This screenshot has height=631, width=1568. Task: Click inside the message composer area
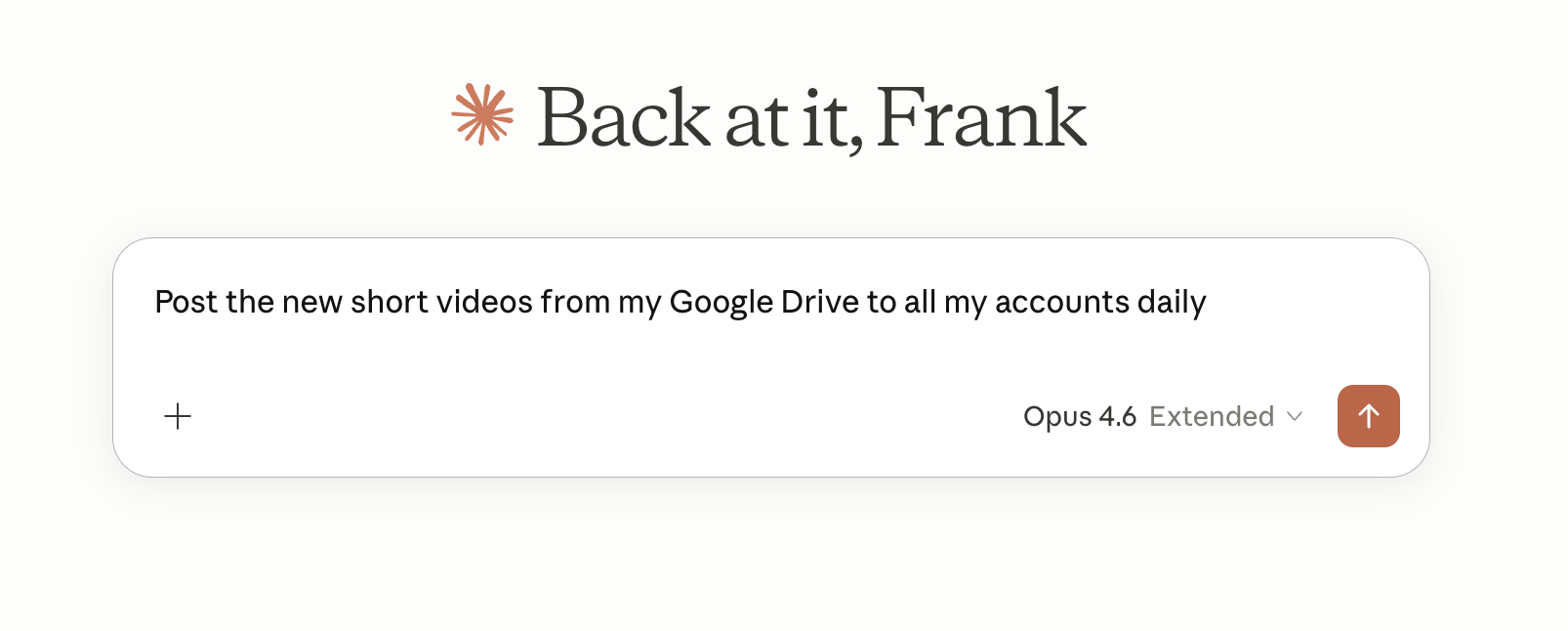click(x=683, y=303)
